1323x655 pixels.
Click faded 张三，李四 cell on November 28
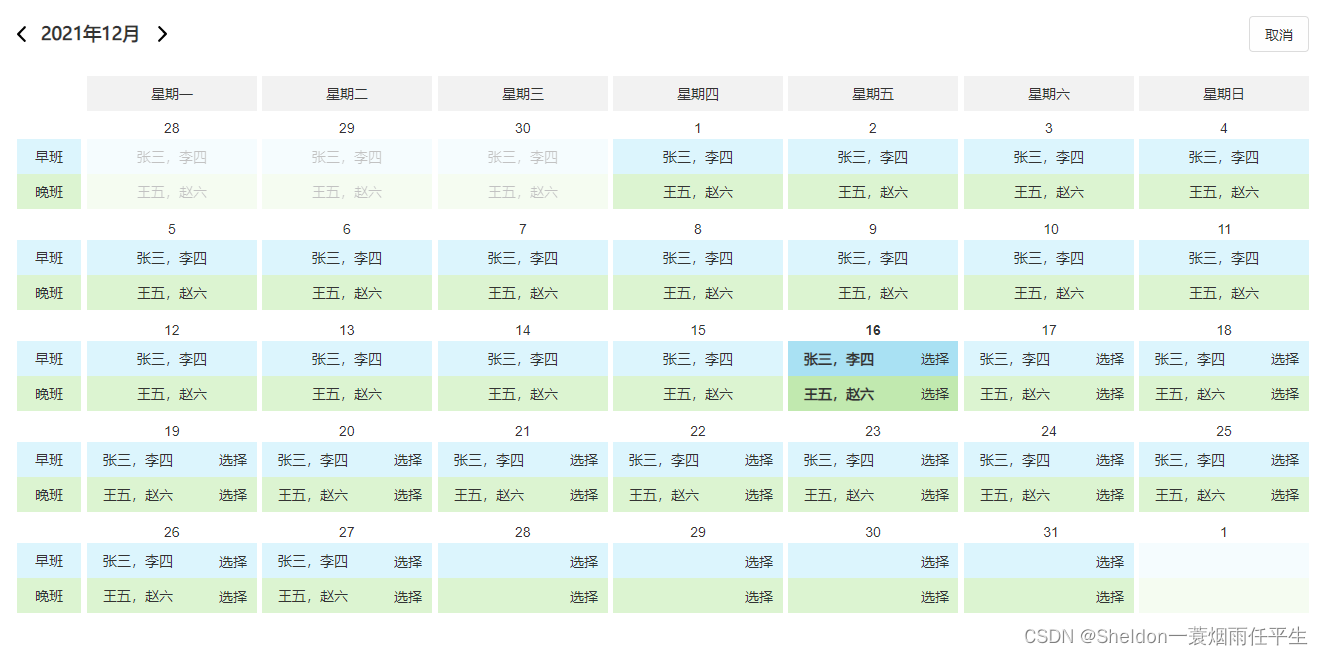172,157
